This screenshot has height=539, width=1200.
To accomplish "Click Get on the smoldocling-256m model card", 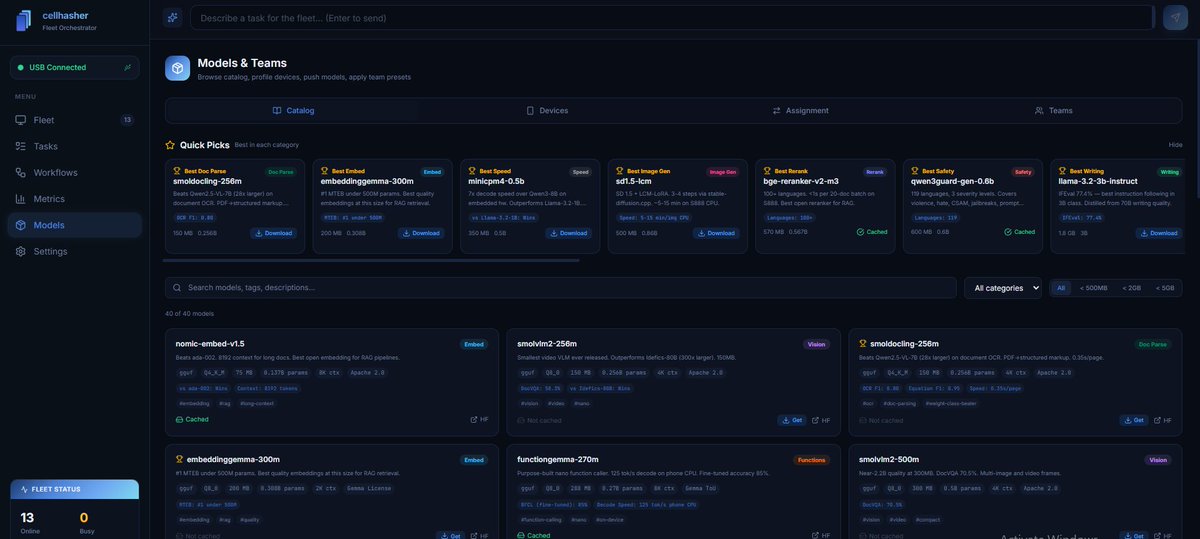I will (x=1134, y=420).
